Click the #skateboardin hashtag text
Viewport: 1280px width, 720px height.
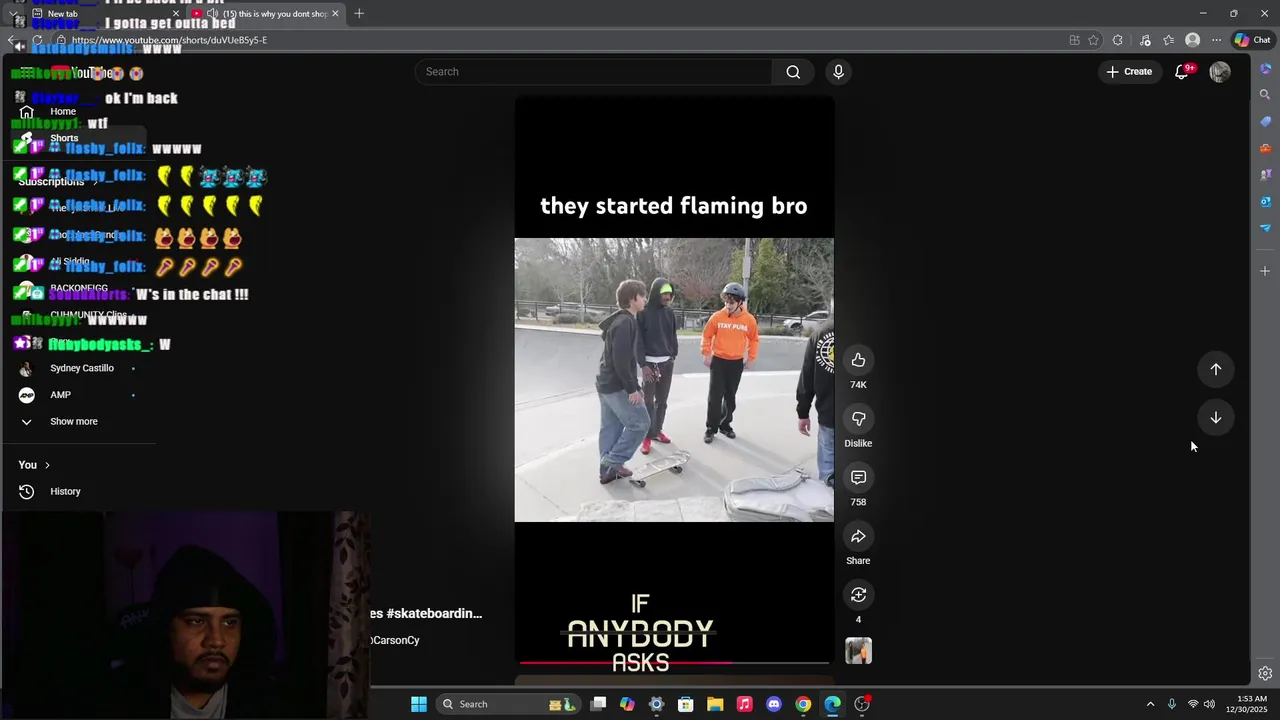click(435, 613)
